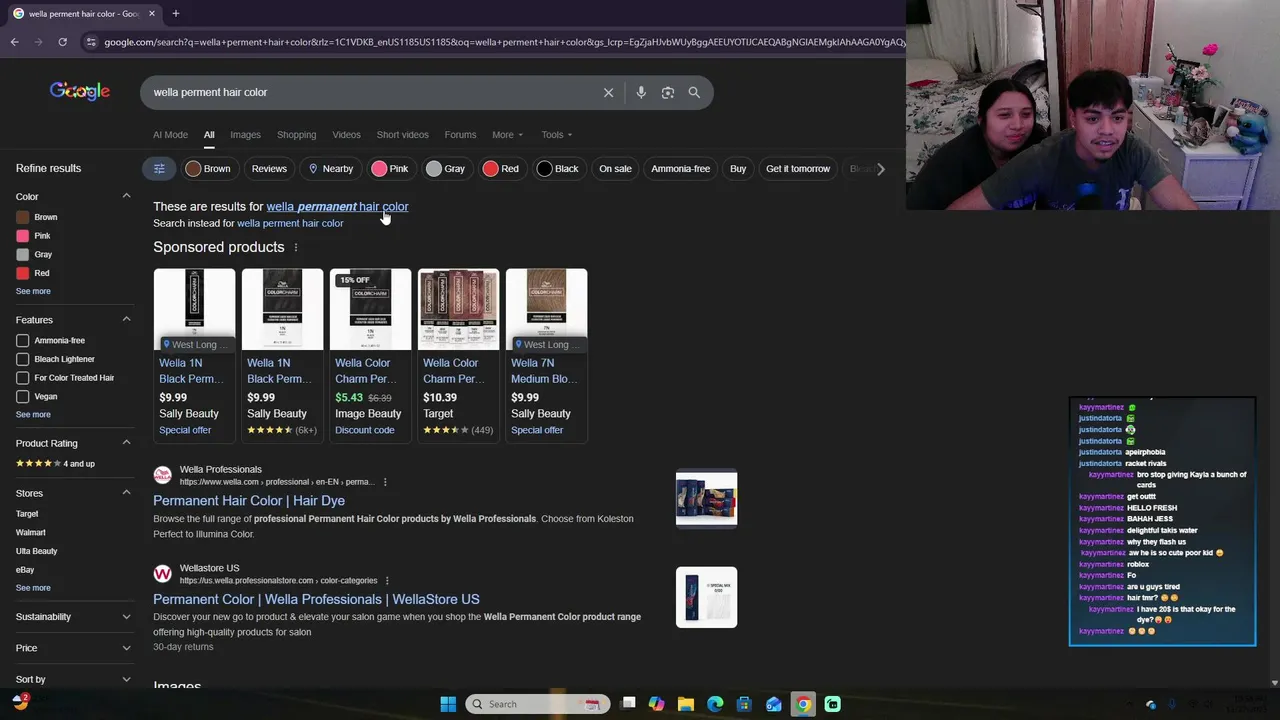Apply the Black filter chip

click(557, 169)
